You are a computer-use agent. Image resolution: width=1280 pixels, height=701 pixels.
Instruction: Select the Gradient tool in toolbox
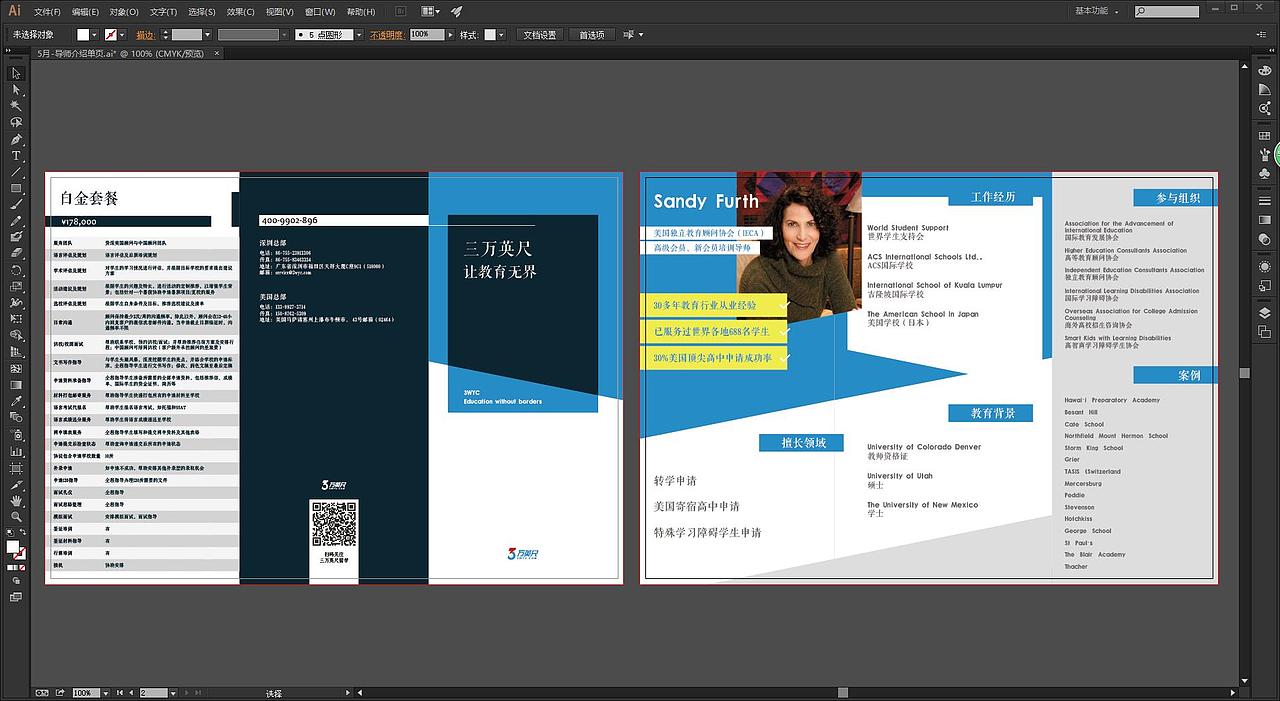(16, 385)
